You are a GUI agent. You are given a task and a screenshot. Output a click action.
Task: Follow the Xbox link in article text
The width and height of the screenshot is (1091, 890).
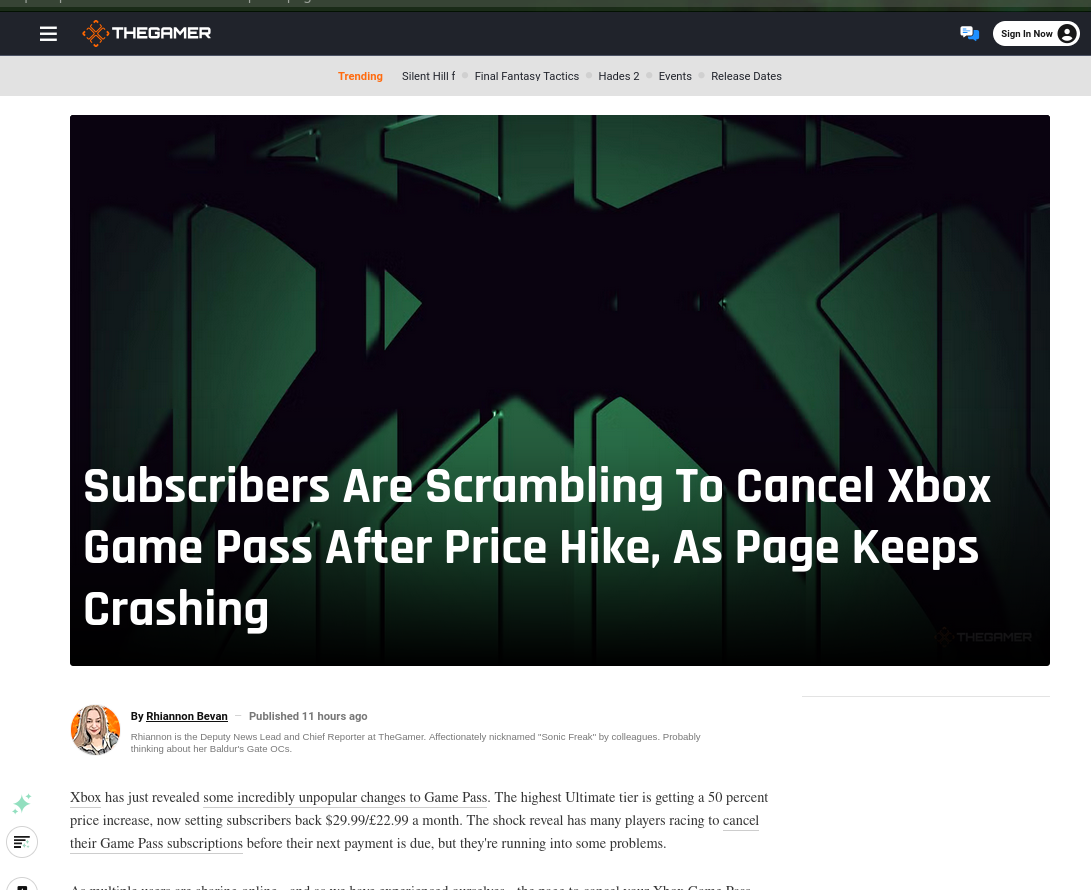86,797
